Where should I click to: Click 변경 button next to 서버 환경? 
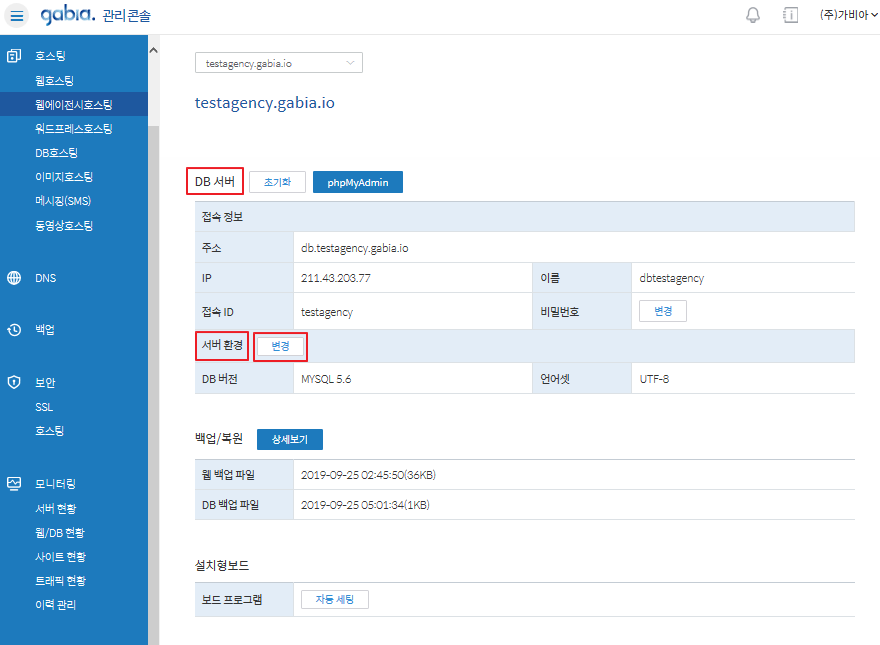[280, 346]
